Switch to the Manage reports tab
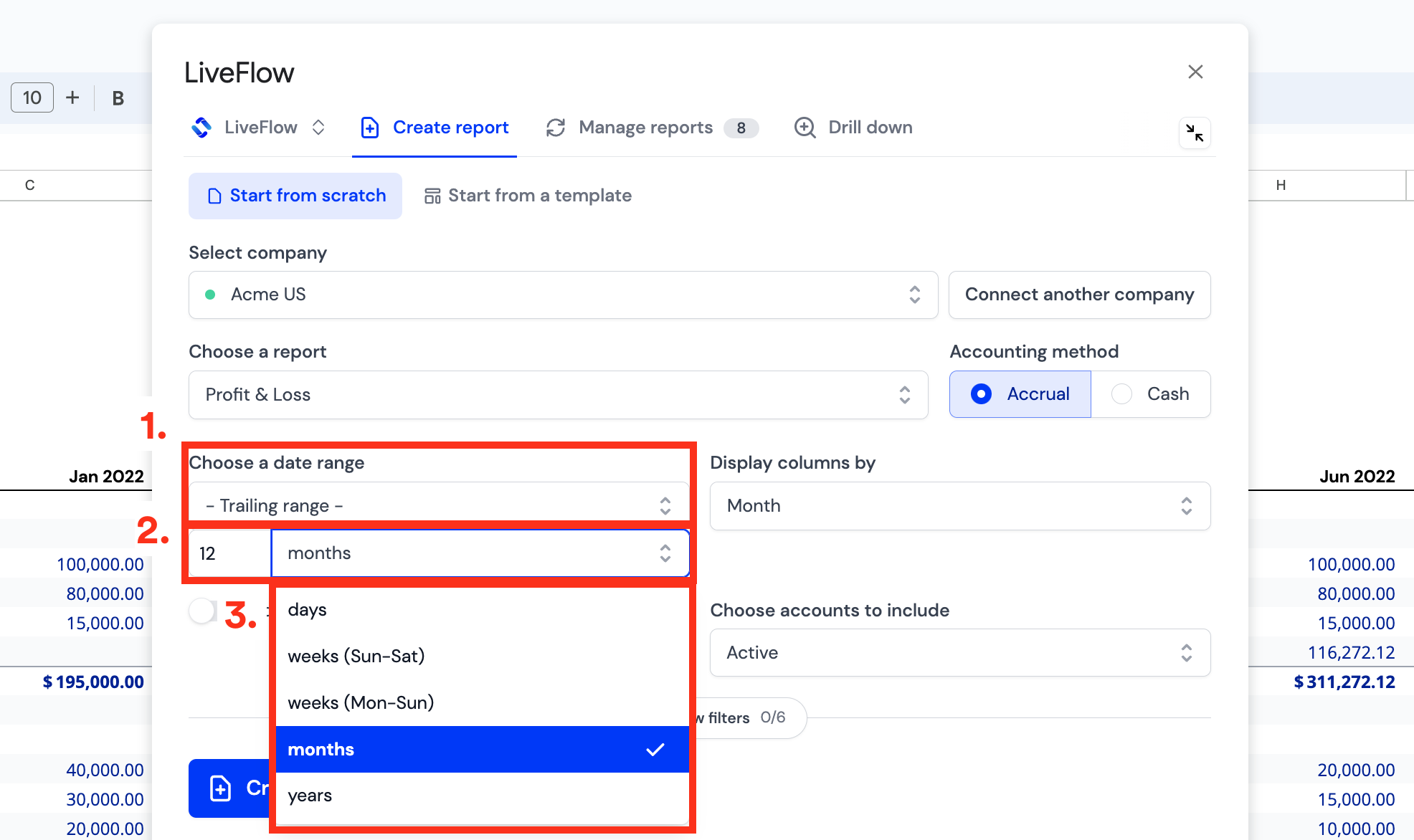1414x840 pixels. click(652, 128)
